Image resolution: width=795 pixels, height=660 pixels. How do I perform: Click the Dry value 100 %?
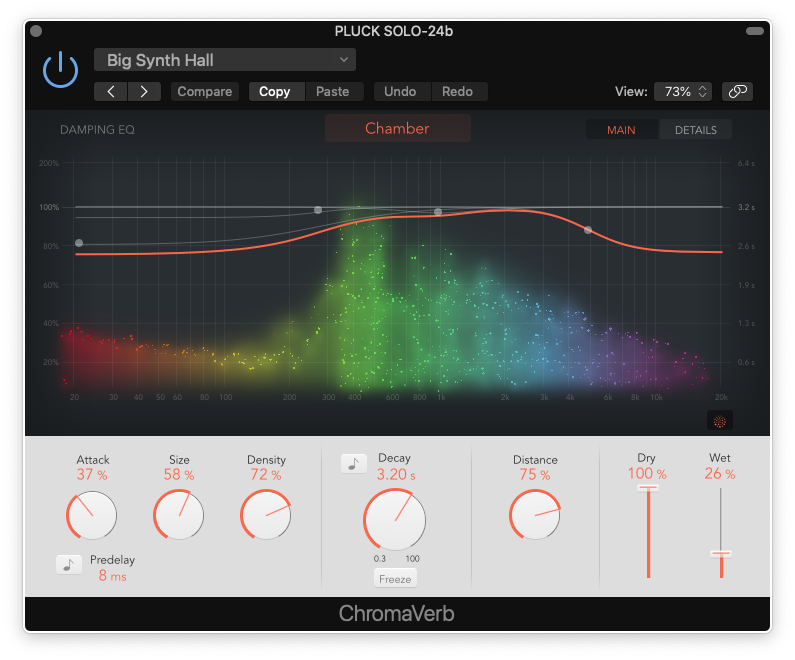pos(647,473)
